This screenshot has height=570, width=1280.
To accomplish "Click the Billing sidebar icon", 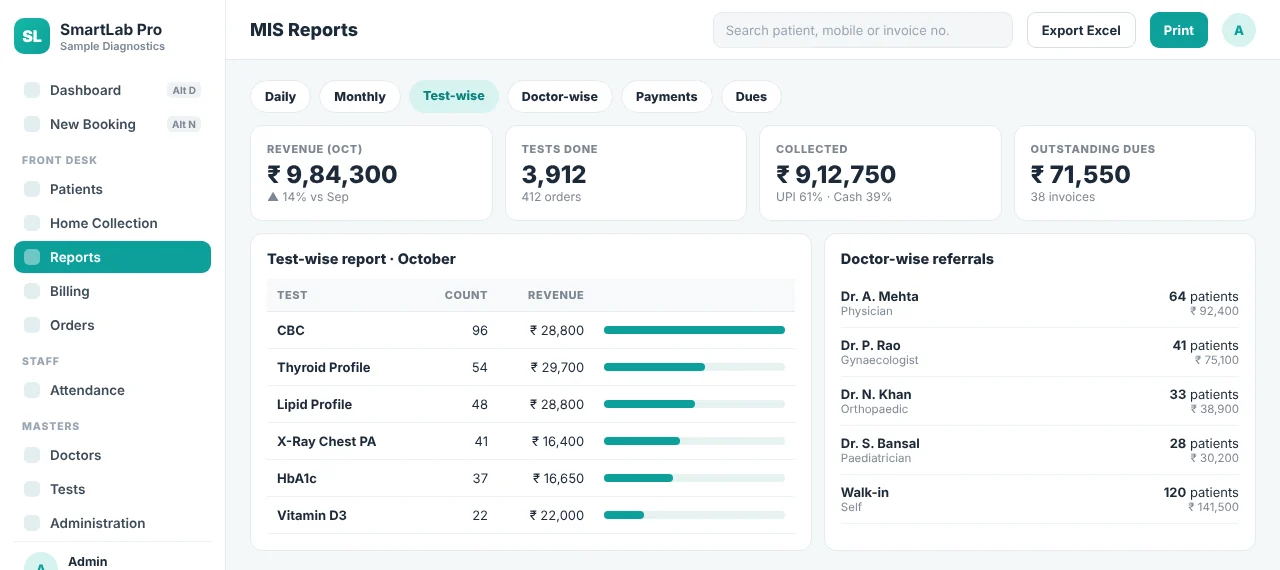I will pos(32,291).
